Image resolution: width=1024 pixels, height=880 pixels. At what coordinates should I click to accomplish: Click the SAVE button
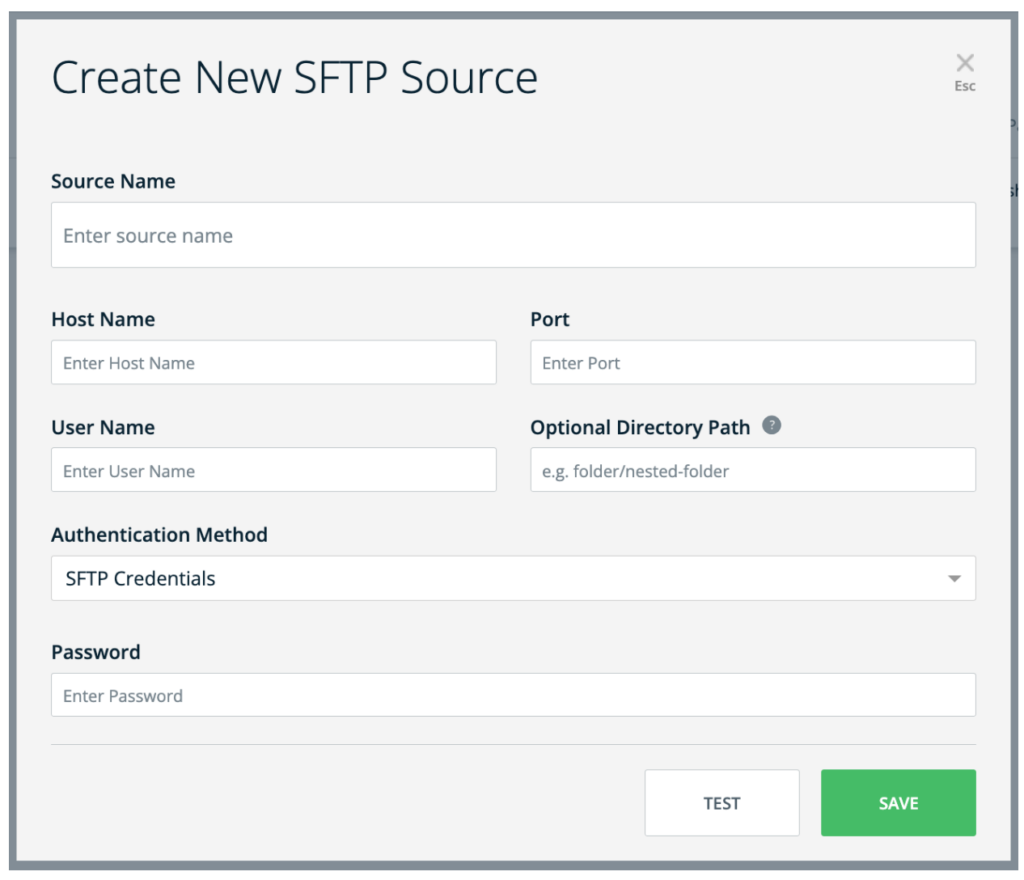(897, 802)
